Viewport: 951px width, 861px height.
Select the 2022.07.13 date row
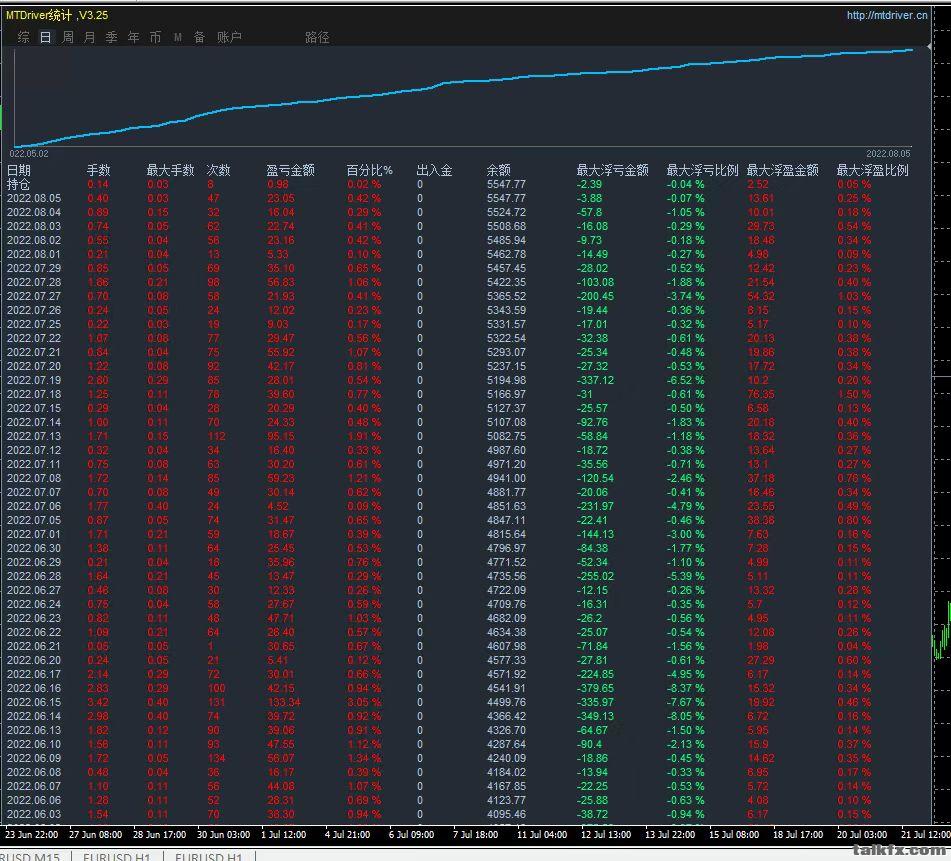pos(34,437)
